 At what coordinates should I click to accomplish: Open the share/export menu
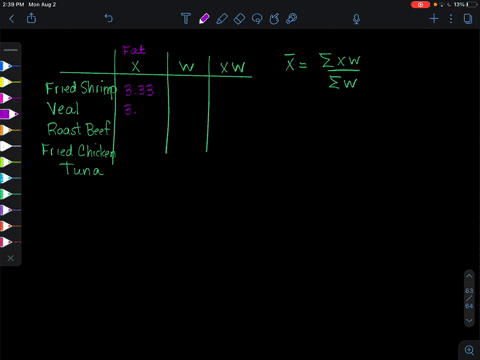pyautogui.click(x=31, y=18)
